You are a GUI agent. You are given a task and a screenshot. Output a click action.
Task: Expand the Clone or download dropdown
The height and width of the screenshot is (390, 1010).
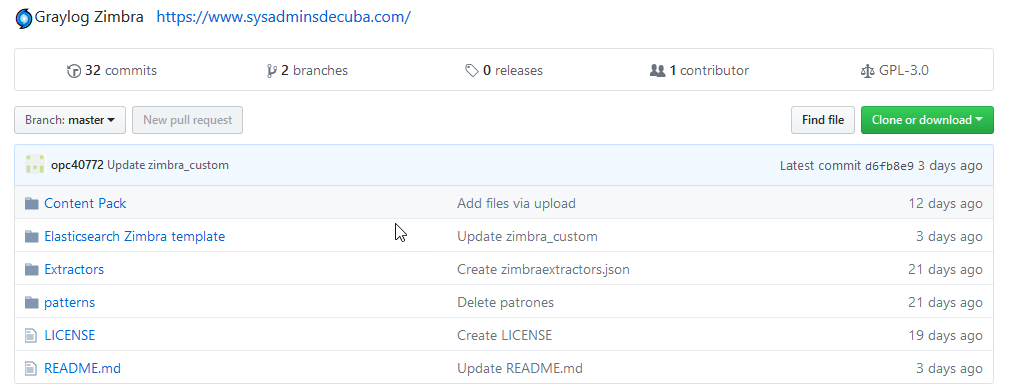pos(927,121)
